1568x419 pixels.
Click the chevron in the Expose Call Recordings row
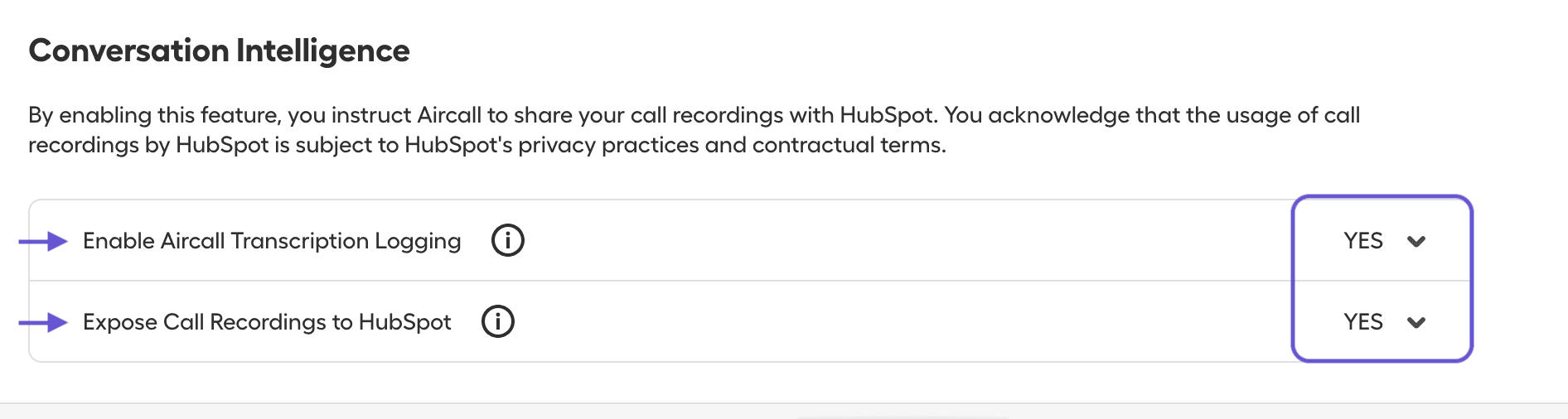pyautogui.click(x=1416, y=322)
